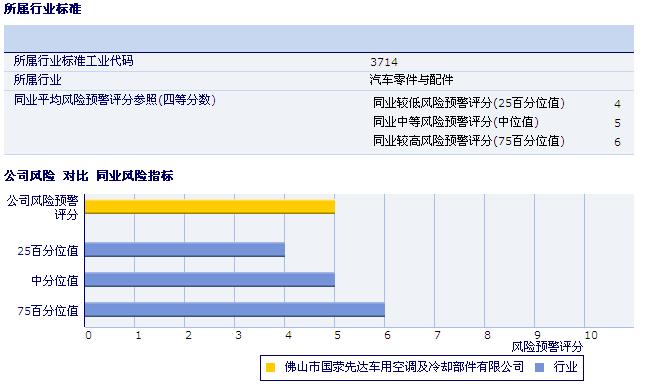Click the blue 行业 legend swatch
Viewport: 665px width, 390px height.
[x=539, y=367]
